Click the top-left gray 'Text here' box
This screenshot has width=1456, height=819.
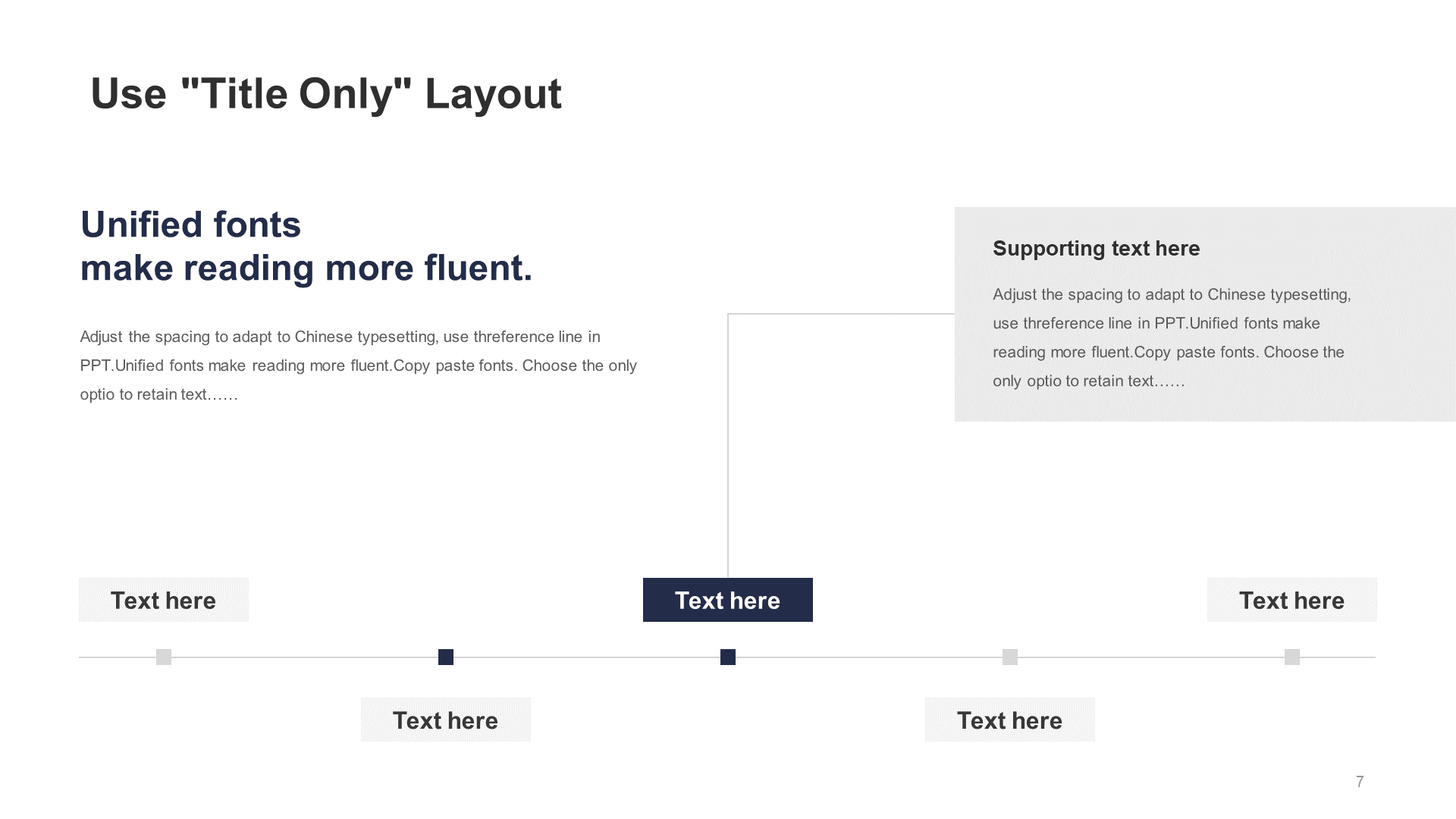tap(164, 600)
